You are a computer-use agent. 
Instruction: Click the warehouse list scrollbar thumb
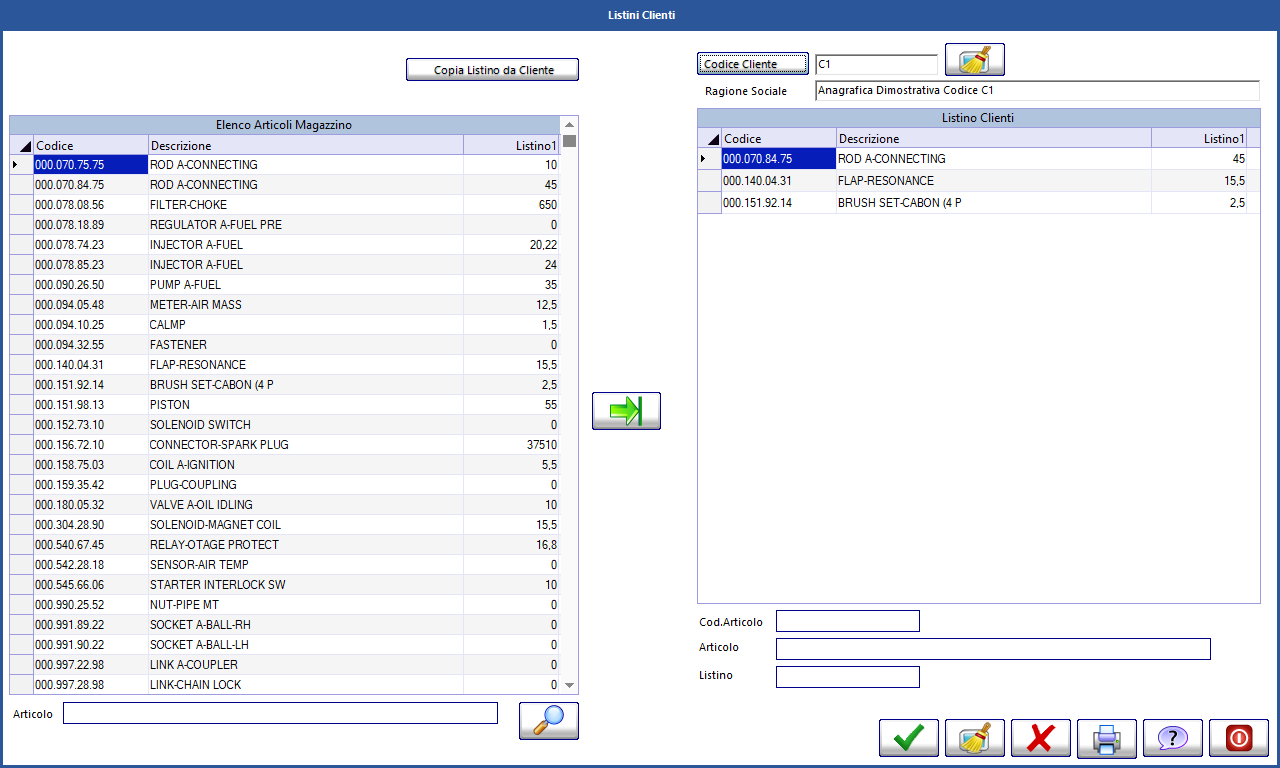(569, 140)
